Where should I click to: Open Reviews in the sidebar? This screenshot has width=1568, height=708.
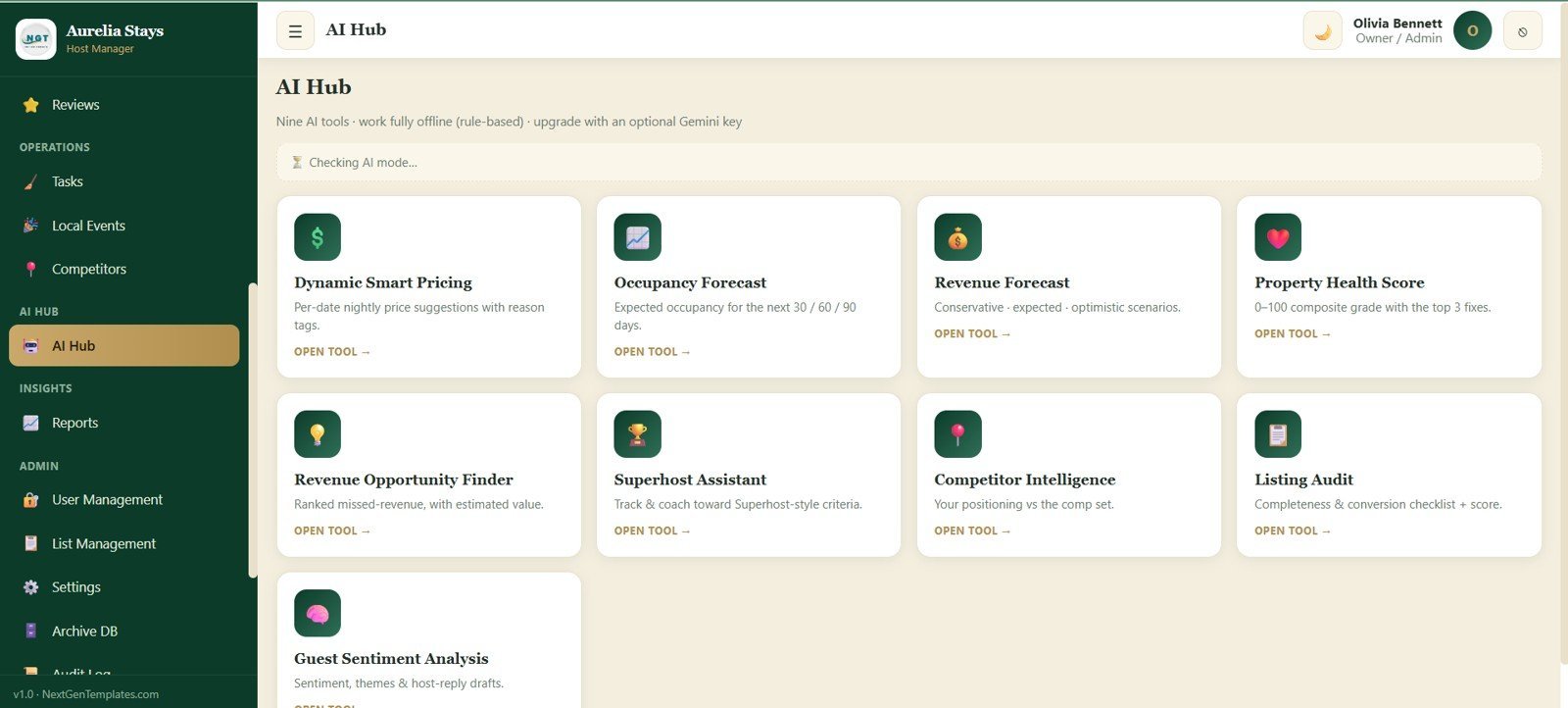[123, 105]
